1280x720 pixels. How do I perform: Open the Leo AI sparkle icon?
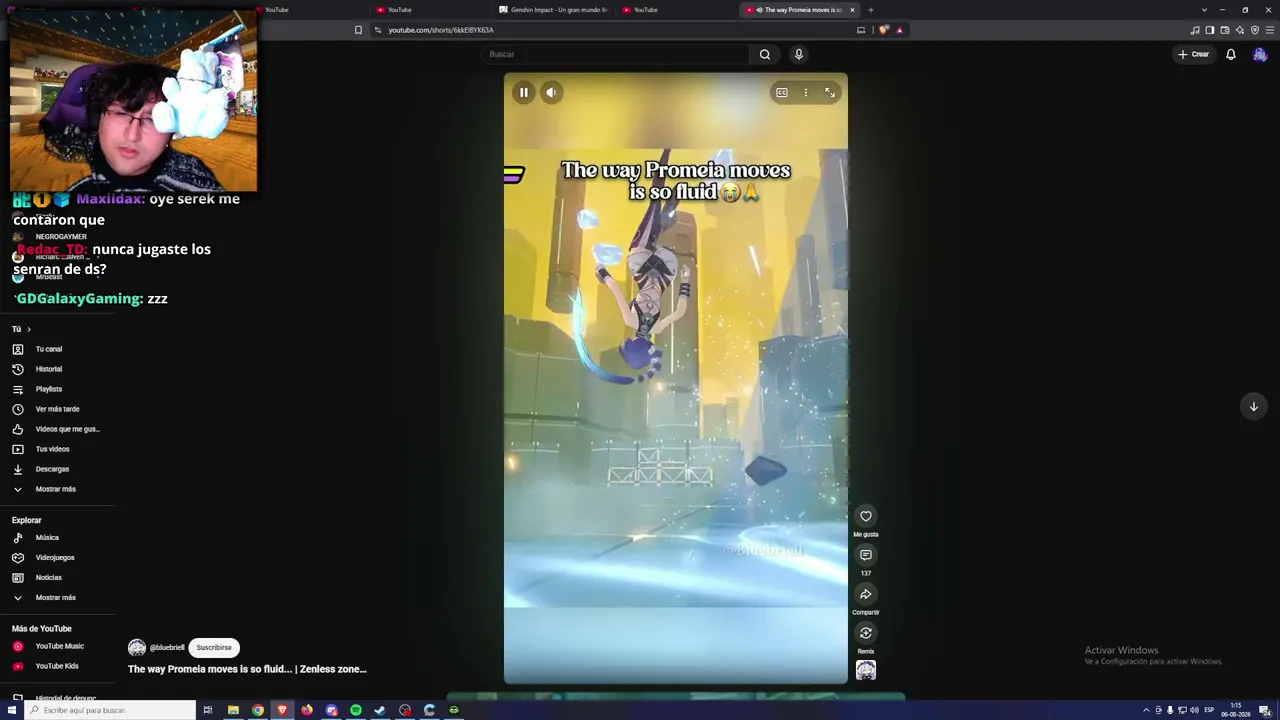(x=1240, y=30)
